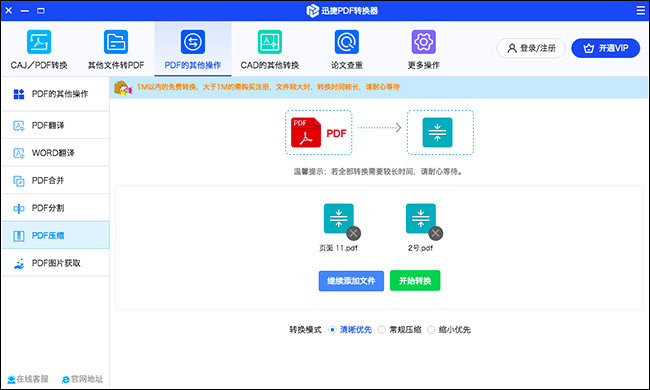Click 继续添加文件 button
Screen dimensions: 650x390
point(351,281)
